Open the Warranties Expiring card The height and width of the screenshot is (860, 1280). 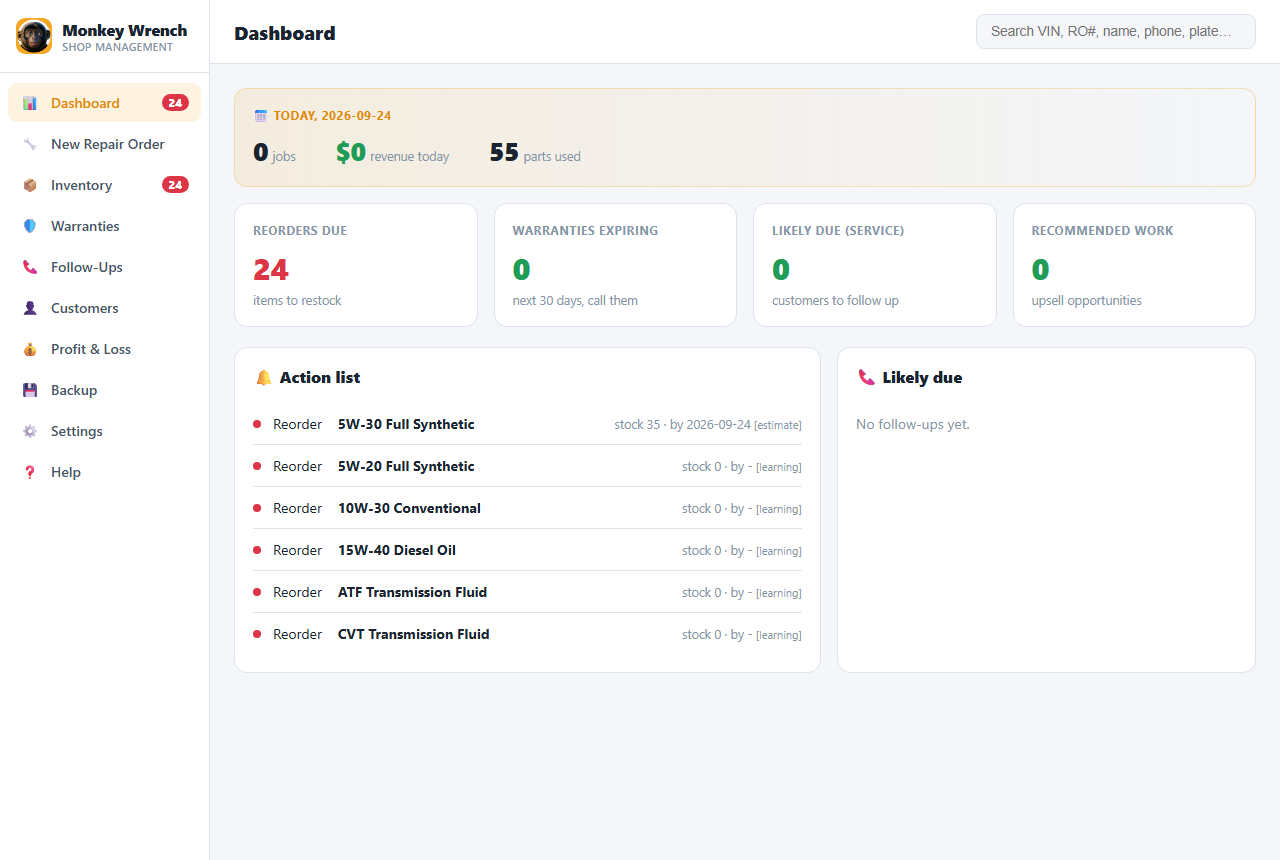point(615,265)
